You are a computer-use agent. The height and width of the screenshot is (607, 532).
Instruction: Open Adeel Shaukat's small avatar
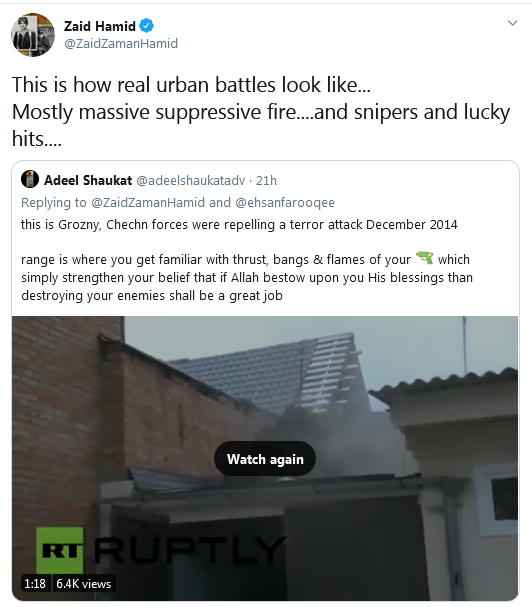click(30, 180)
